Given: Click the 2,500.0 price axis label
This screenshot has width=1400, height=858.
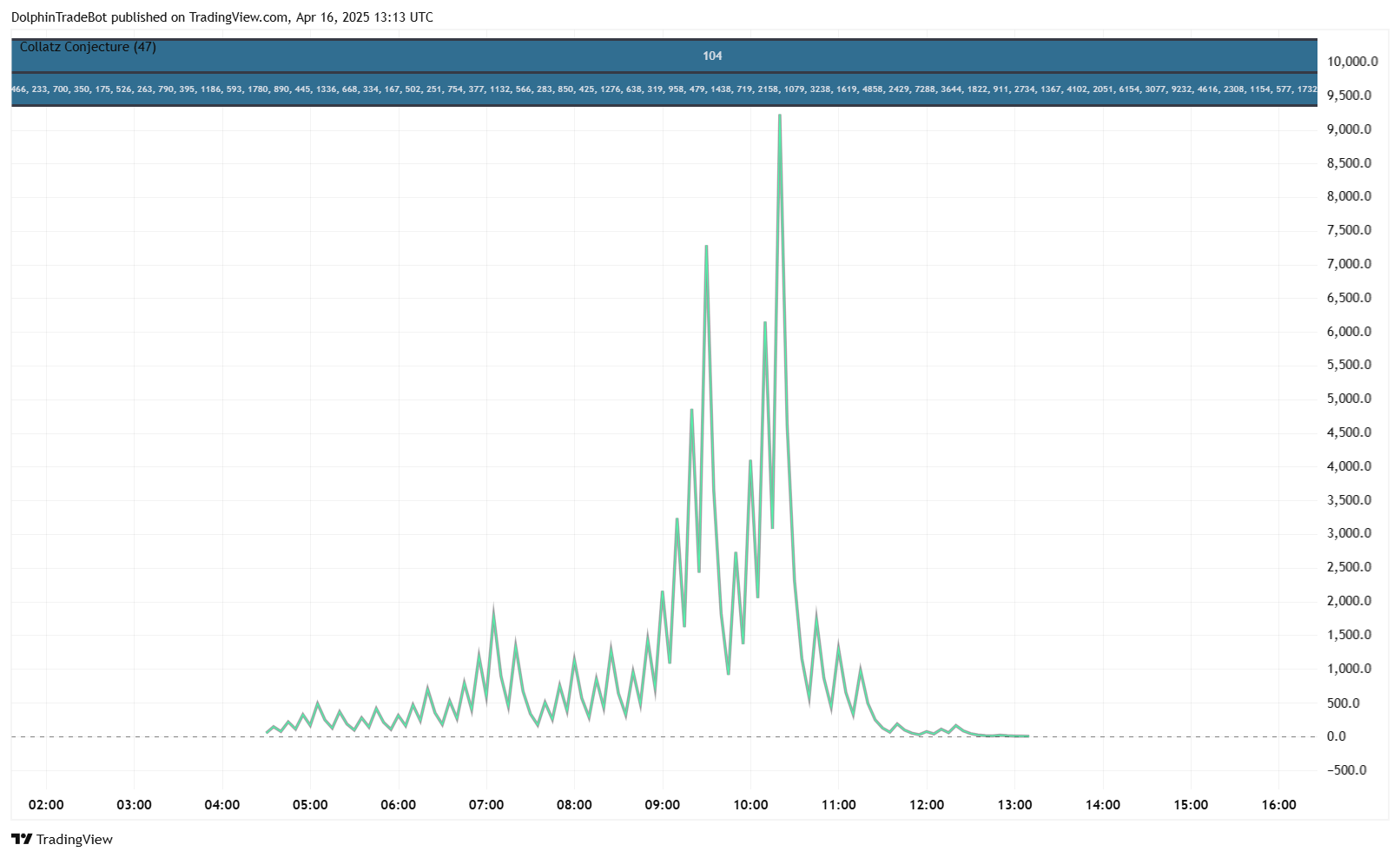Looking at the screenshot, I should click(1349, 567).
